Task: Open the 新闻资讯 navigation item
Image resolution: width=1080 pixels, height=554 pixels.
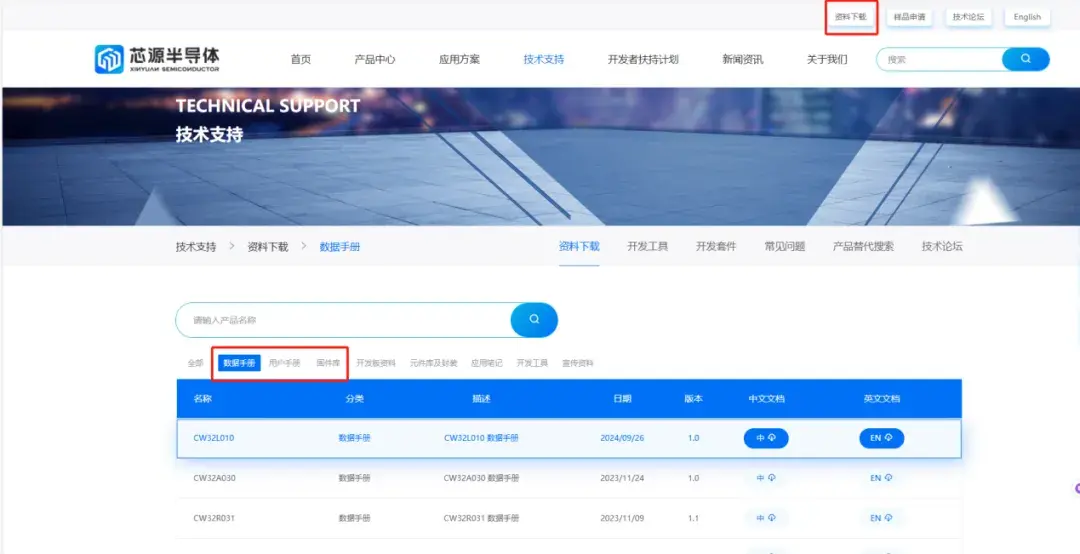Action: [742, 59]
